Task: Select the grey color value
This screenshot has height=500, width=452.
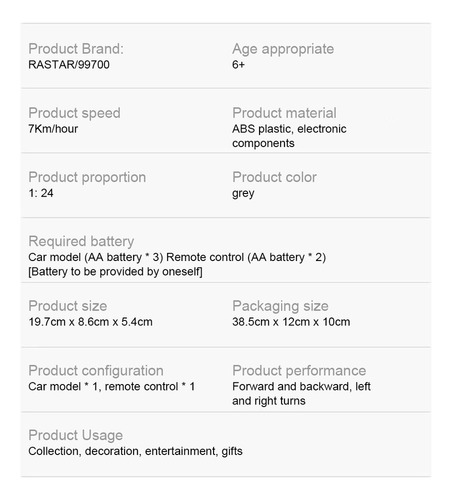Action: [243, 194]
